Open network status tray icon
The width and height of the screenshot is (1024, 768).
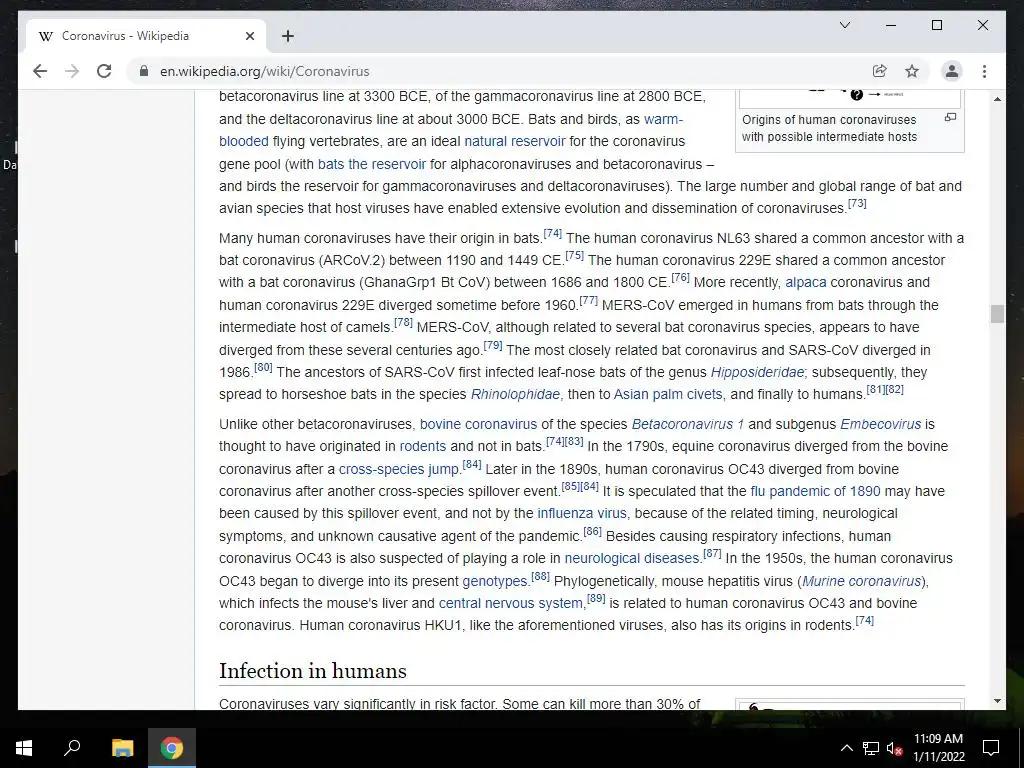[x=871, y=748]
